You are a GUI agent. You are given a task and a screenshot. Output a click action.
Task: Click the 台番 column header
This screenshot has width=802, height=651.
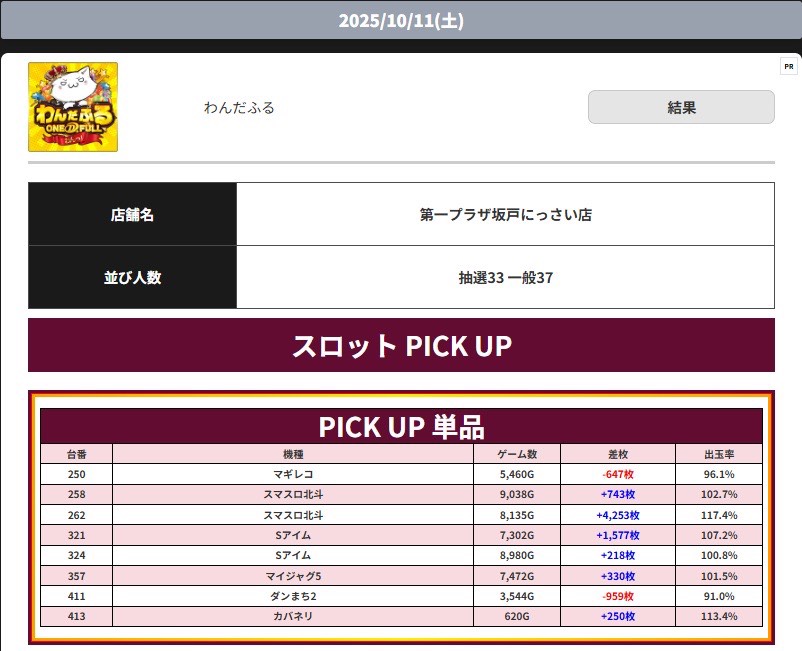coord(76,454)
